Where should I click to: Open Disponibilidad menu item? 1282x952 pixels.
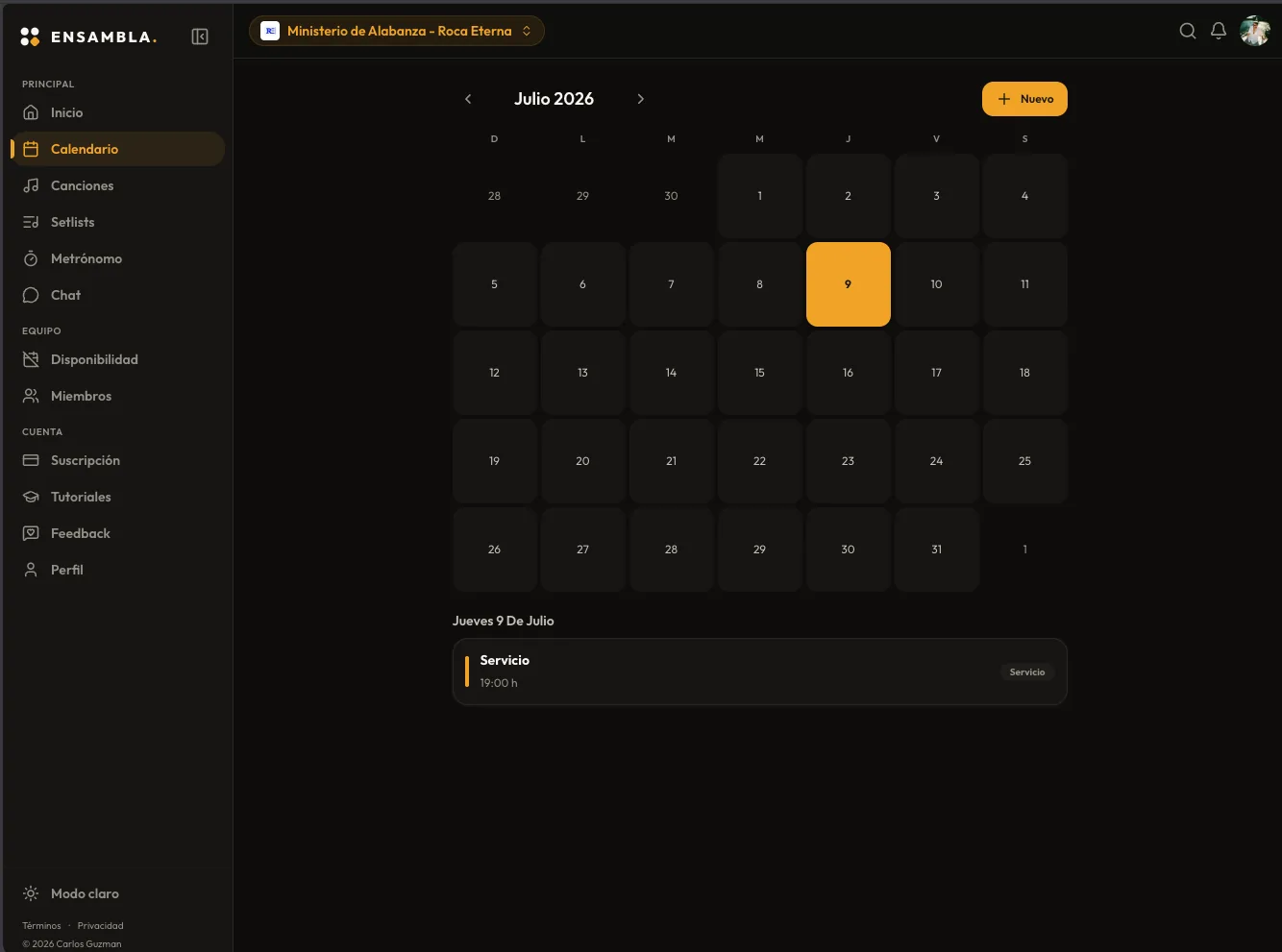pyautogui.click(x=118, y=359)
